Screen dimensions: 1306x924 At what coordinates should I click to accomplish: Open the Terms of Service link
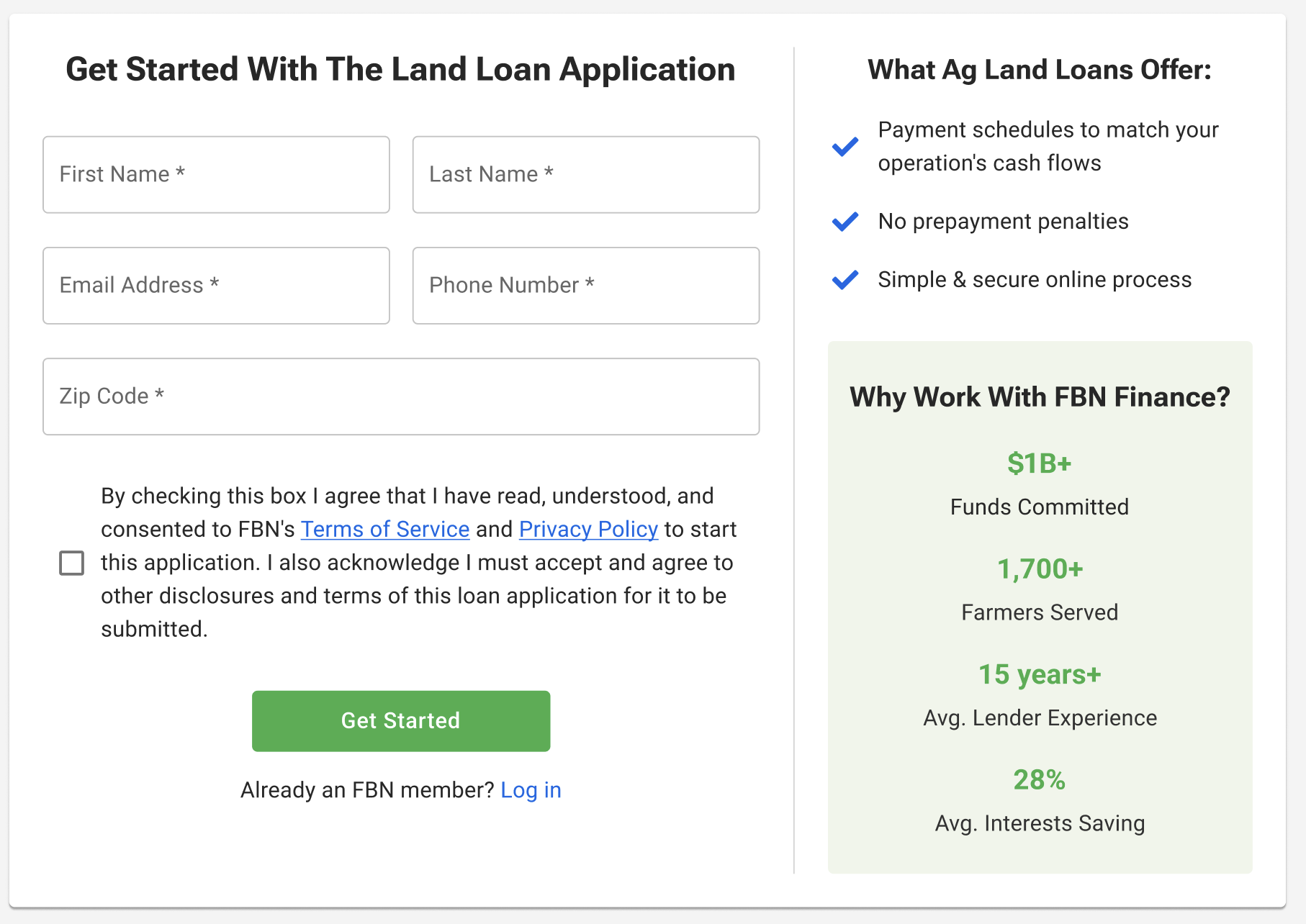point(385,529)
